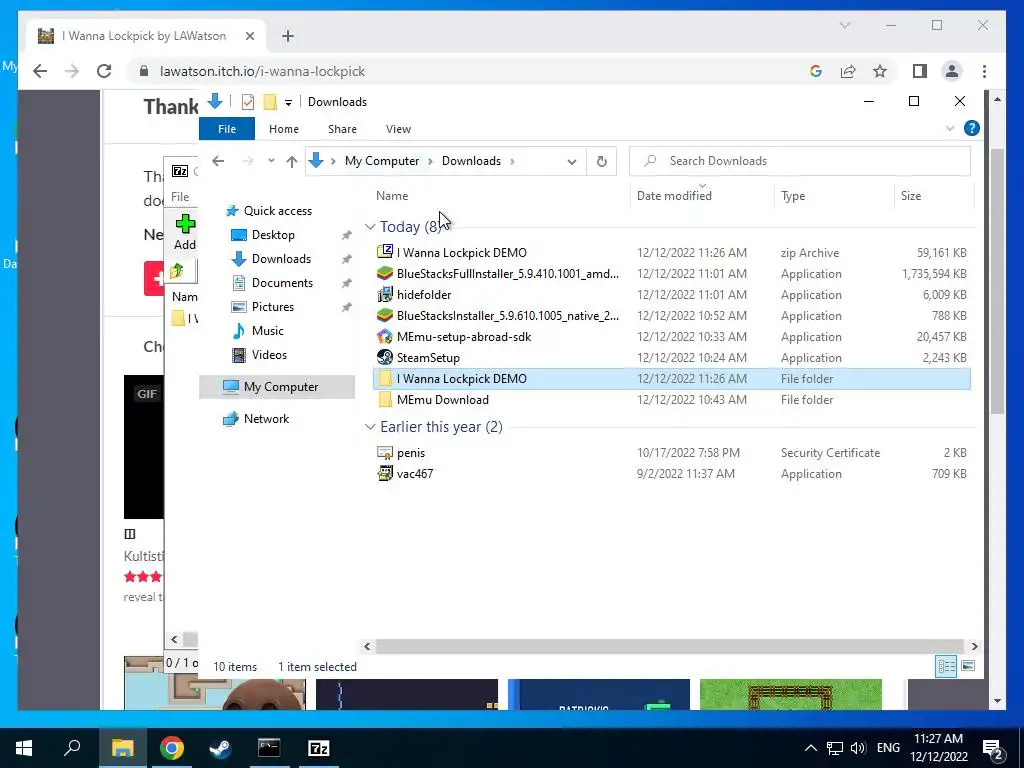Select the BlueStacksFullInstaller application file
The height and width of the screenshot is (768, 1024).
click(671, 274)
